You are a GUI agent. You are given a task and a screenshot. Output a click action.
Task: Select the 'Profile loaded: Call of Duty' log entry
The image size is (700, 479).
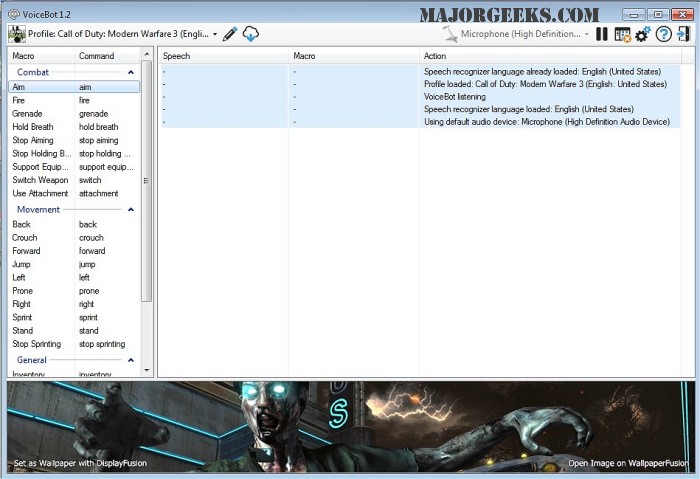pyautogui.click(x=420, y=84)
